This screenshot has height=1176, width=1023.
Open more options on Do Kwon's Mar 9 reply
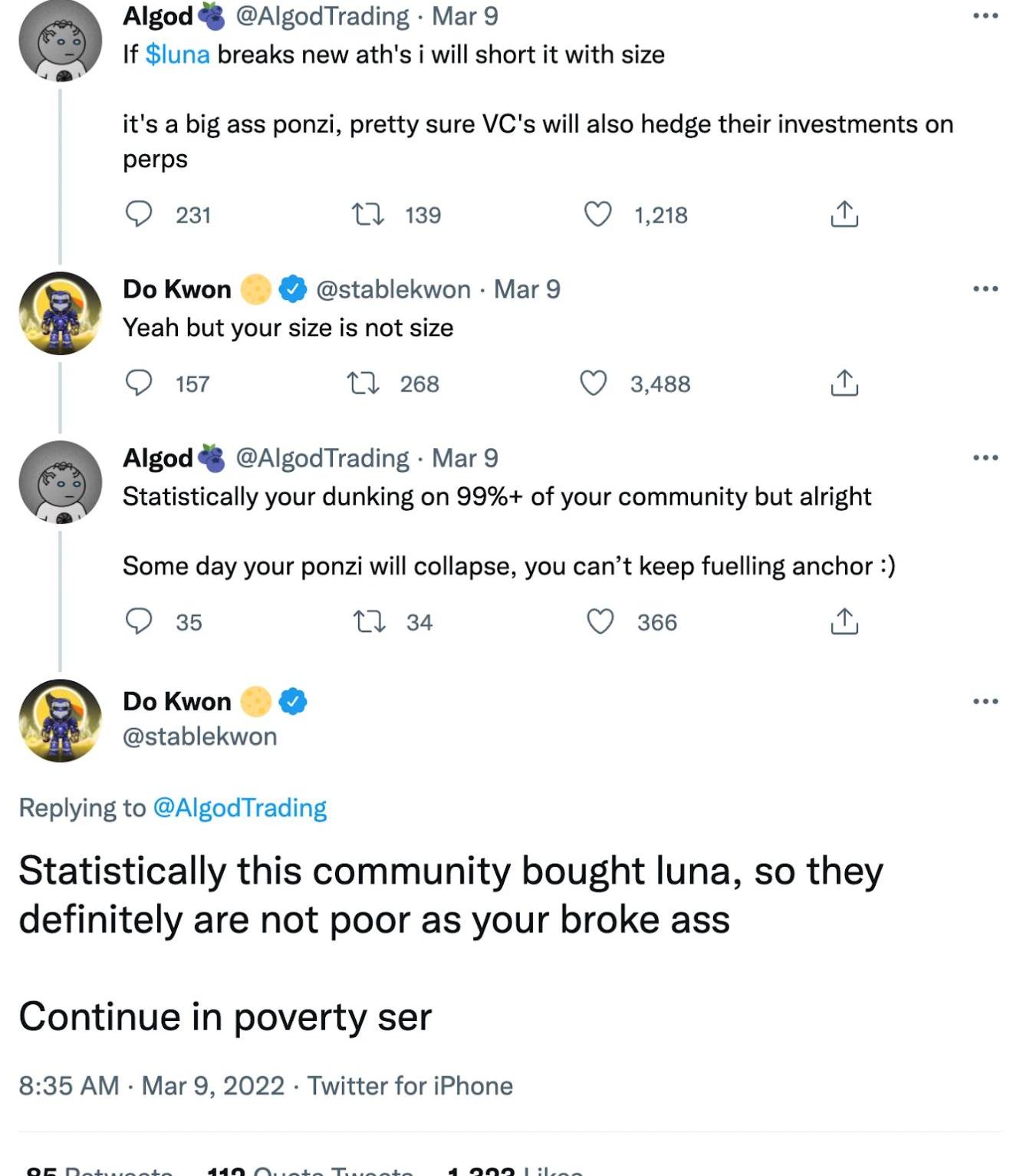point(985,289)
